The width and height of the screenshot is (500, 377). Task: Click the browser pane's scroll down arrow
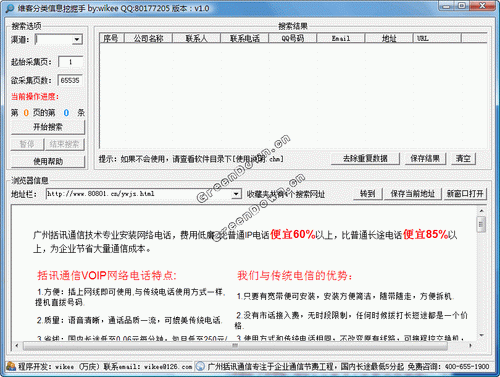(481, 335)
